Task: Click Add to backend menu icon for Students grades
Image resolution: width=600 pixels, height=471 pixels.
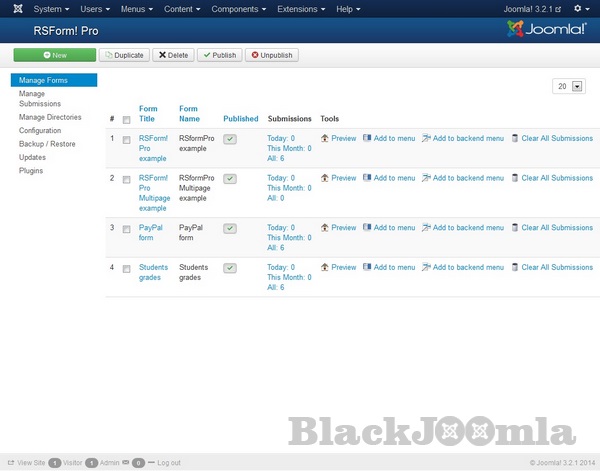Action: 427,268
